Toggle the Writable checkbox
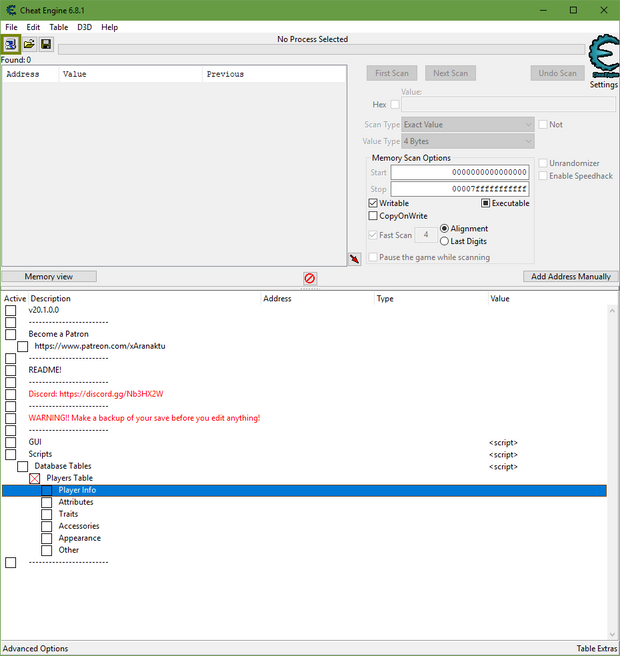Screen dimensions: 620x656 [x=374, y=203]
